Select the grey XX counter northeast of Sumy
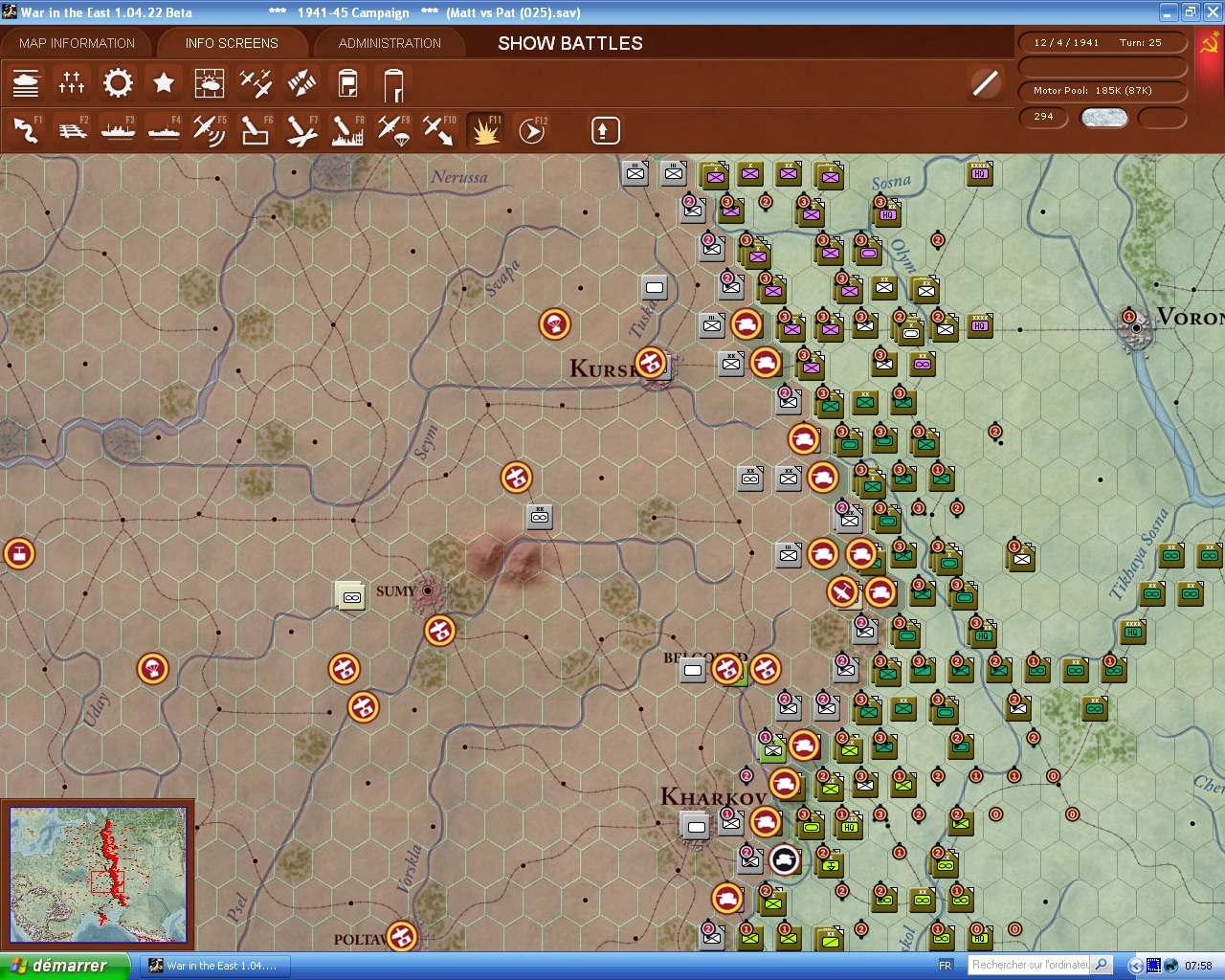1225x980 pixels. [x=540, y=517]
